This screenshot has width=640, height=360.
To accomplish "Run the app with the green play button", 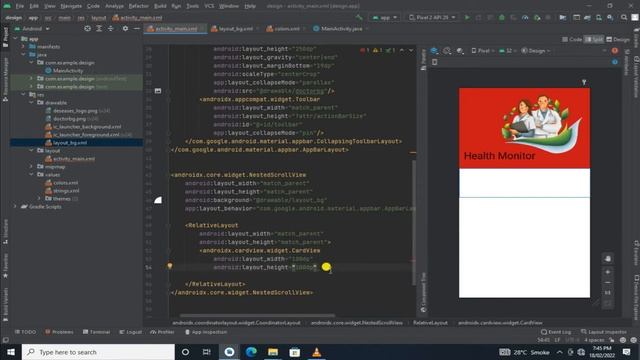I will [x=467, y=18].
